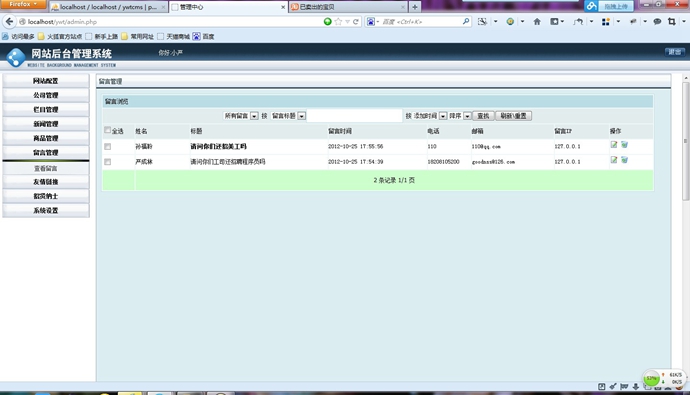Click the delete icon for first message row
690x395 pixels.
click(x=624, y=145)
